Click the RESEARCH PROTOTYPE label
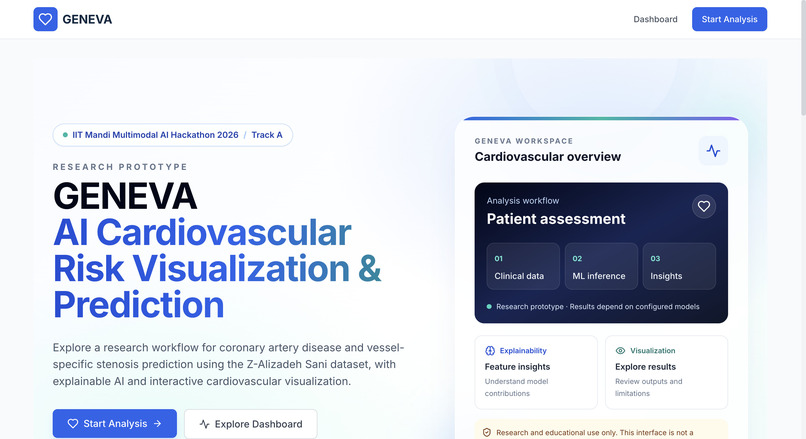The image size is (806, 439). (x=120, y=167)
